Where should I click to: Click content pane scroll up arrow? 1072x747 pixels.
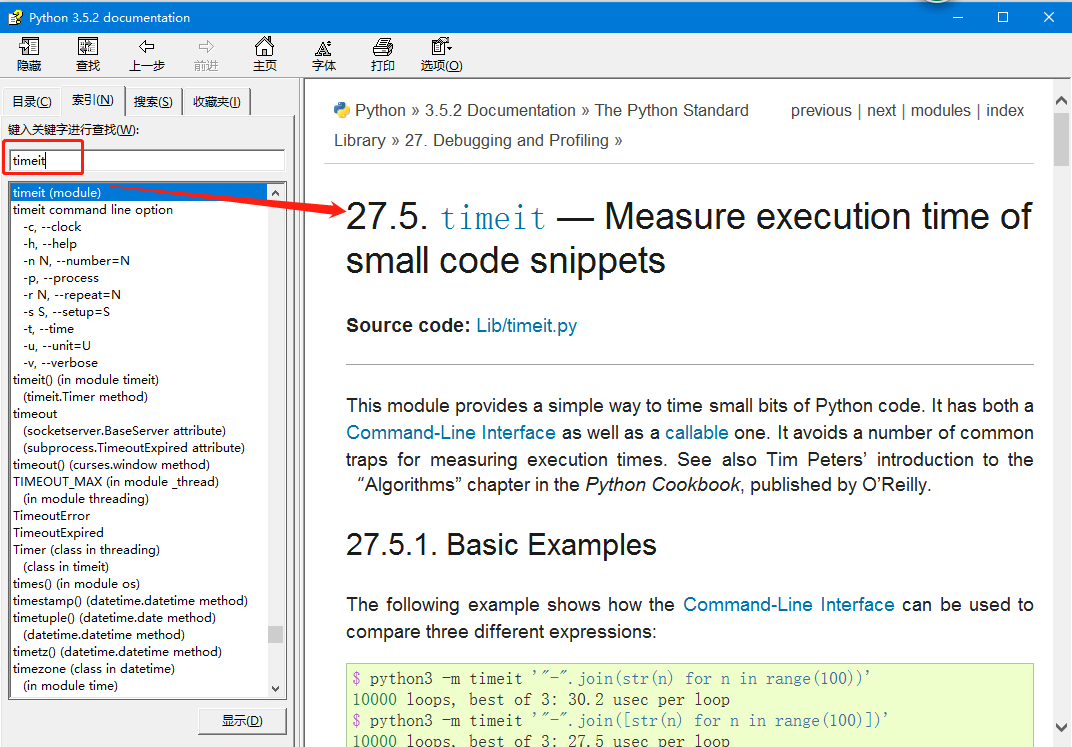pyautogui.click(x=1061, y=100)
